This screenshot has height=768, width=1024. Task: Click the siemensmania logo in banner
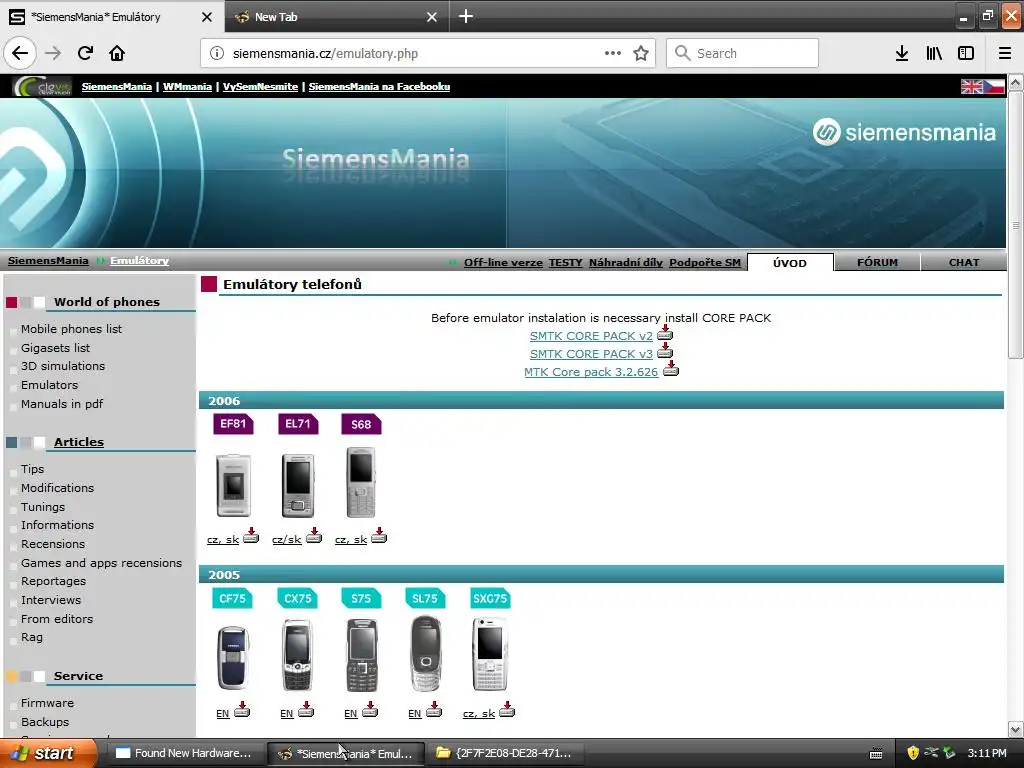[904, 133]
